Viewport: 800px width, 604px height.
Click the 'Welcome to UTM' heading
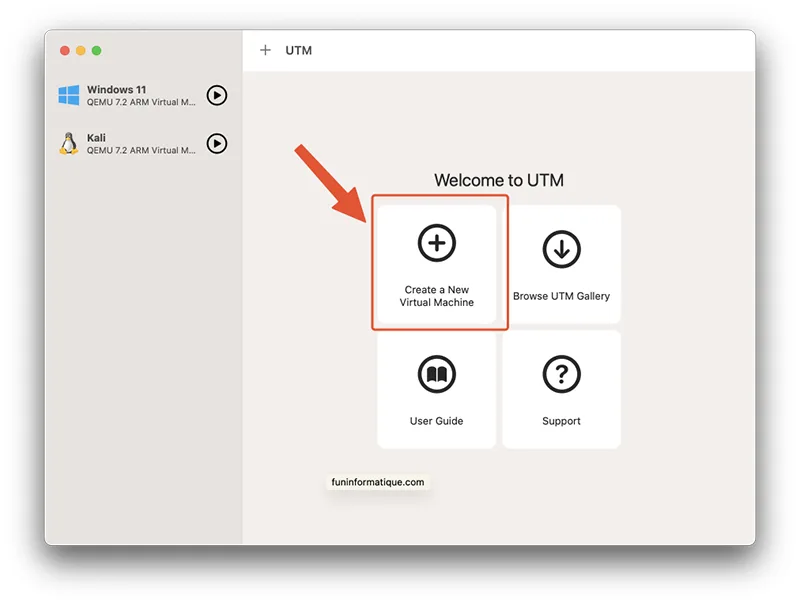click(499, 180)
